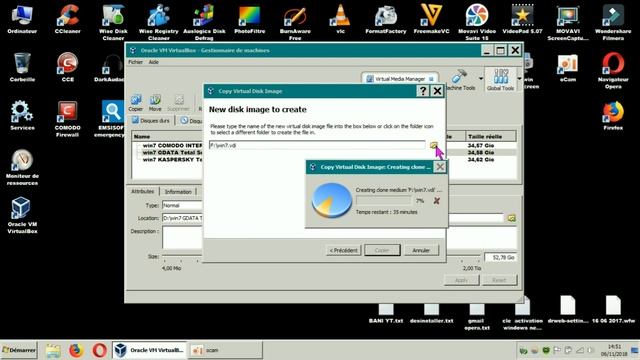Screen dimensions: 640x360
Task: Click Annuler in Copy Virtual Disk Image
Action: click(421, 250)
